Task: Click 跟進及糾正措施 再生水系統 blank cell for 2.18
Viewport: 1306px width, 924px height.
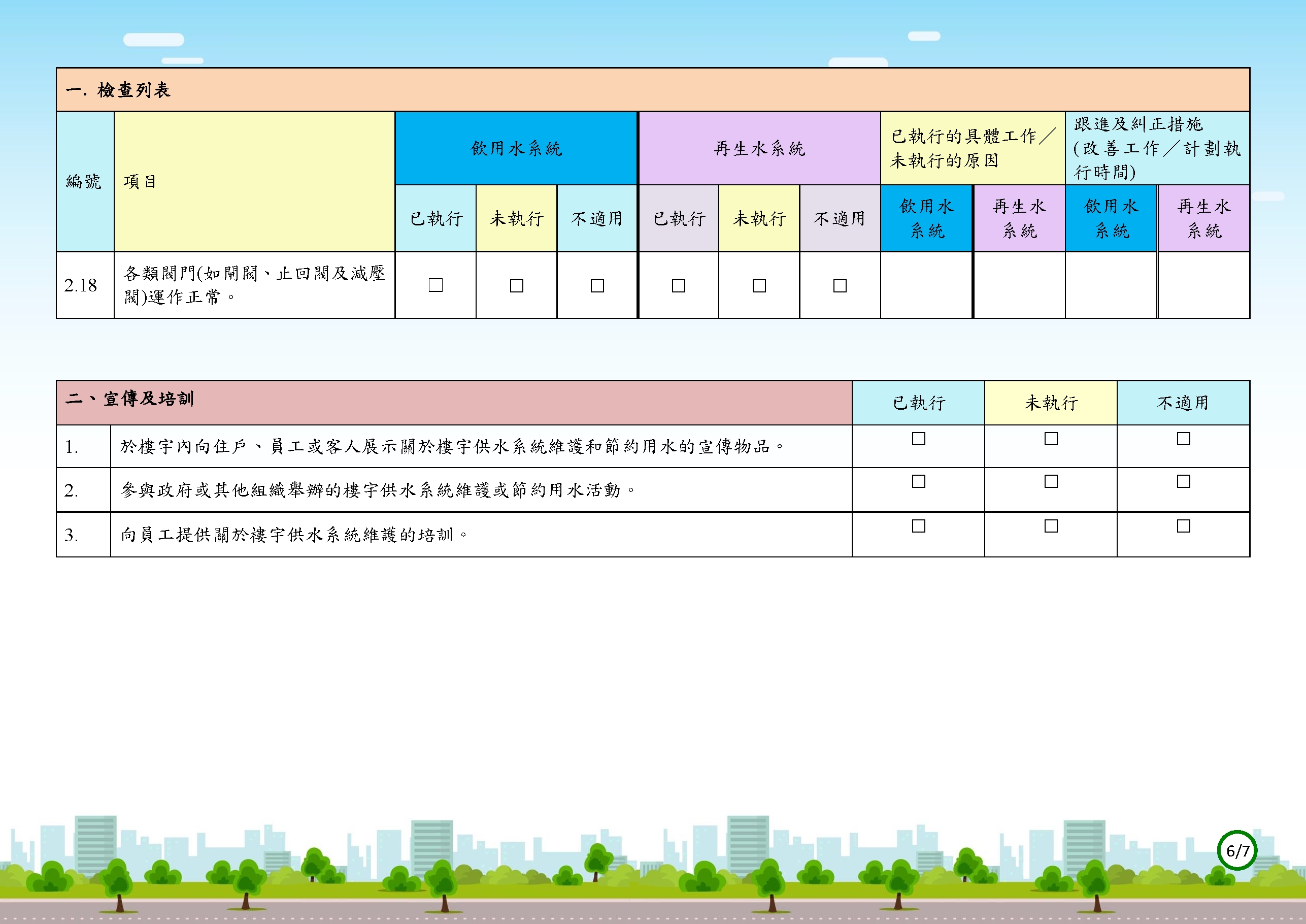Action: tap(1203, 285)
